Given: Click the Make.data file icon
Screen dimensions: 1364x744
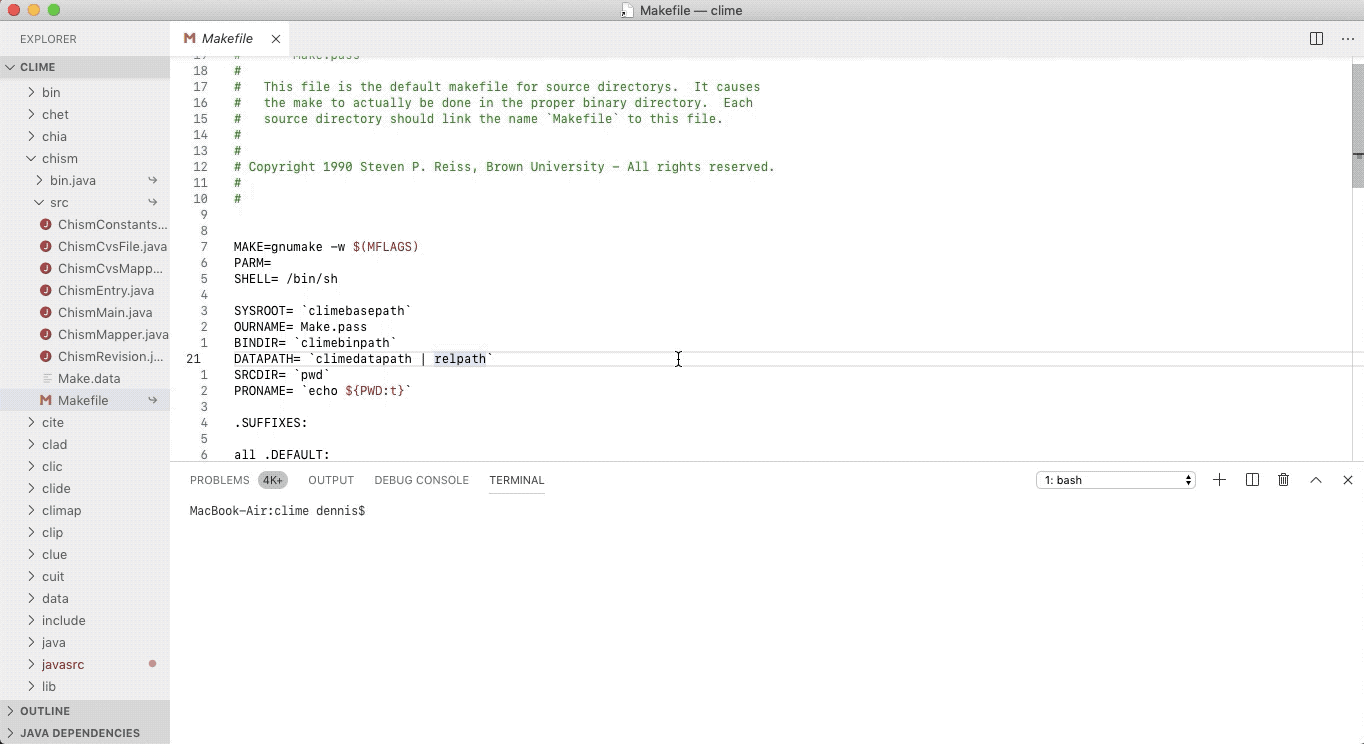Looking at the screenshot, I should pos(45,378).
